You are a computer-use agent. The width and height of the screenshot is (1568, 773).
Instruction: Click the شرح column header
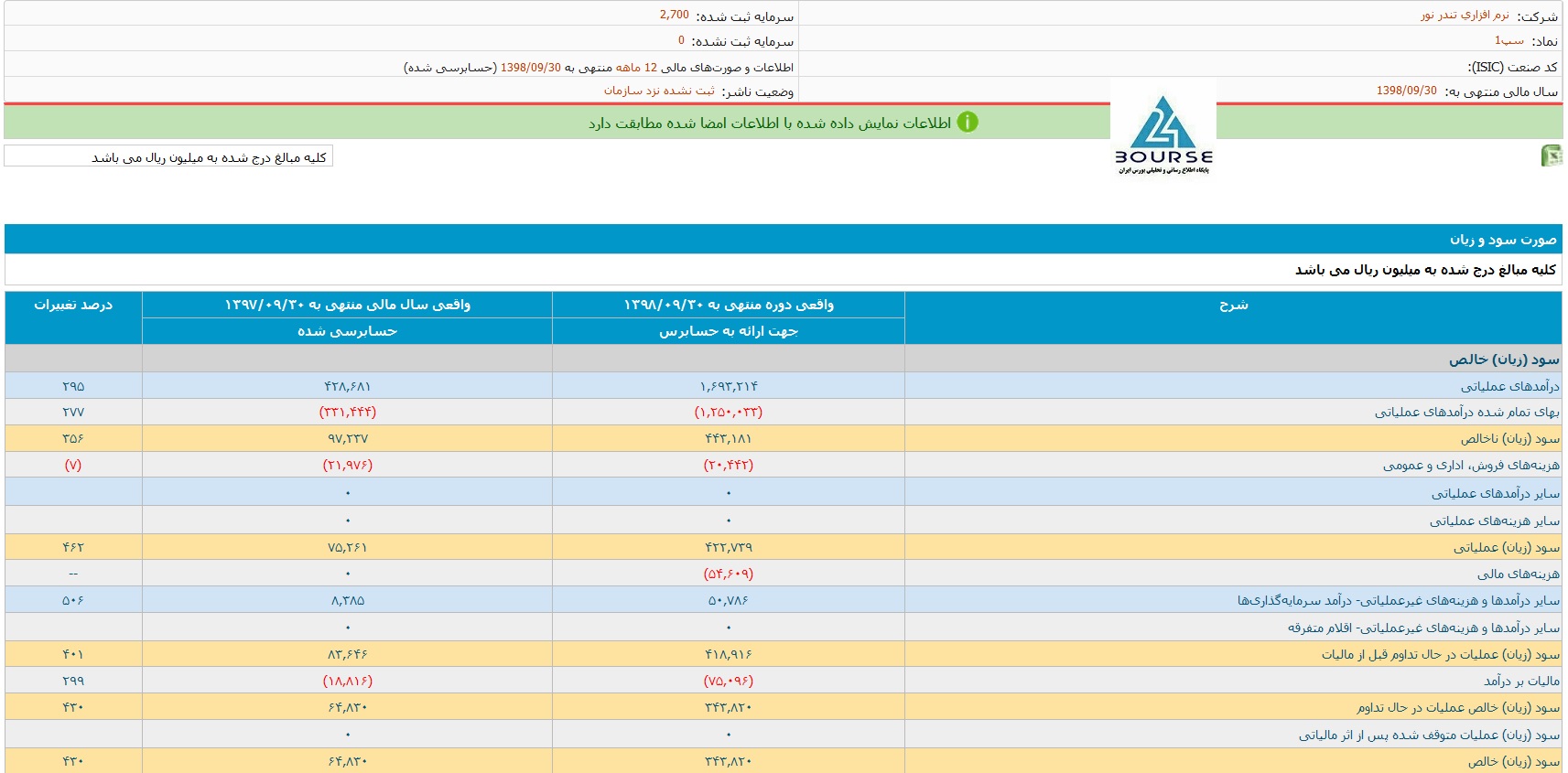point(1233,305)
